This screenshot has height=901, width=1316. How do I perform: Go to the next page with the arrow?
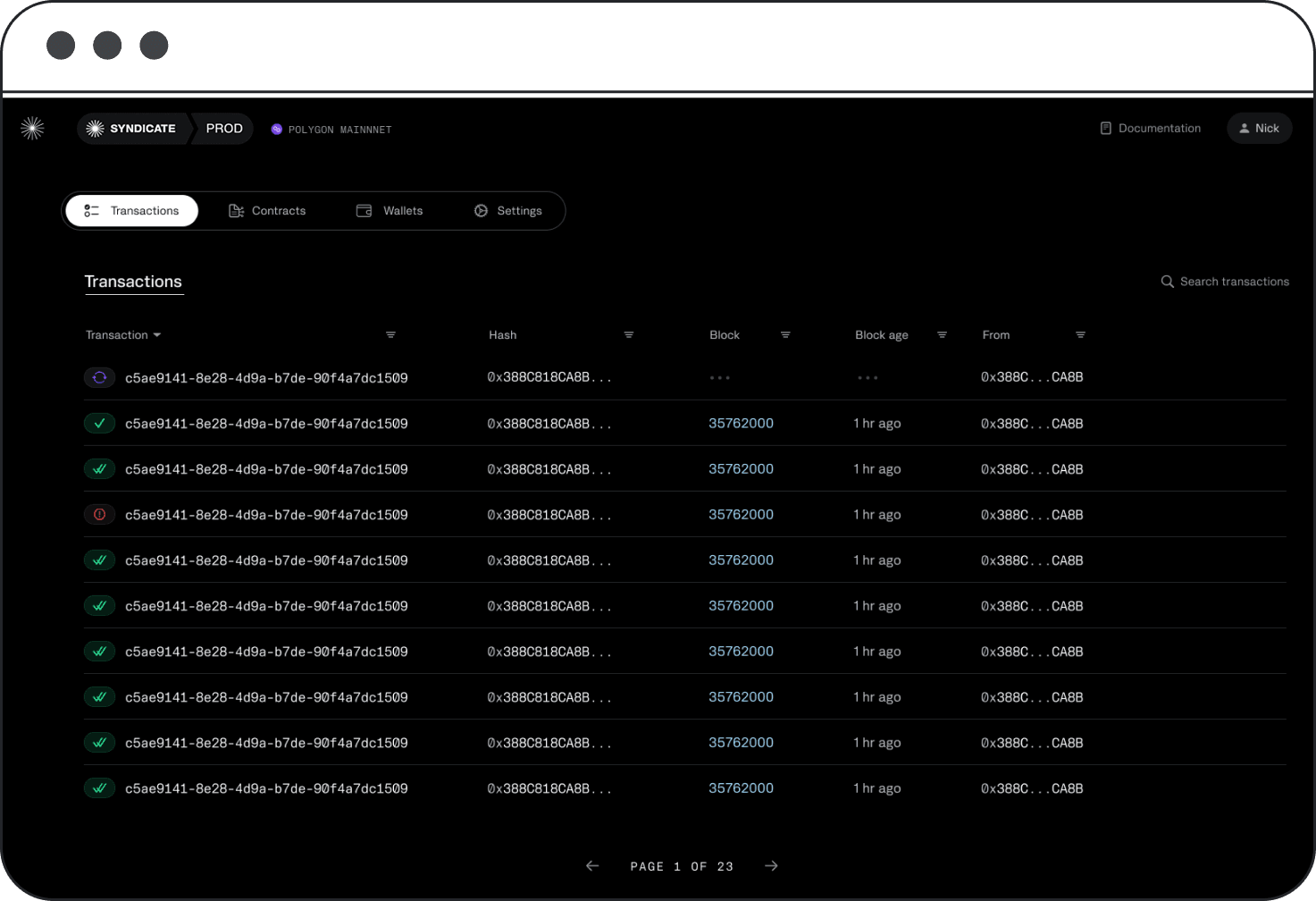click(771, 866)
